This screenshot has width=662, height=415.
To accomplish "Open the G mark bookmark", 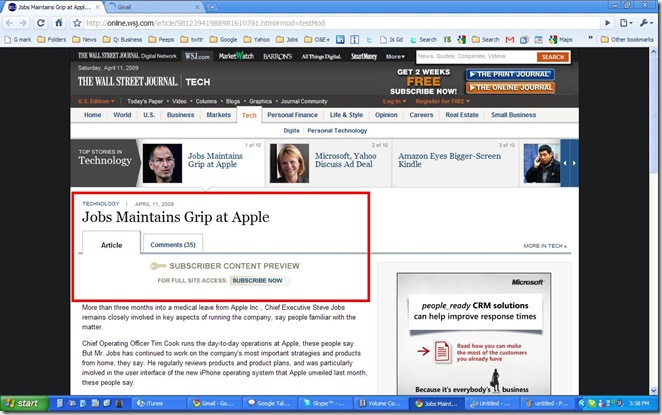I will pos(18,40).
